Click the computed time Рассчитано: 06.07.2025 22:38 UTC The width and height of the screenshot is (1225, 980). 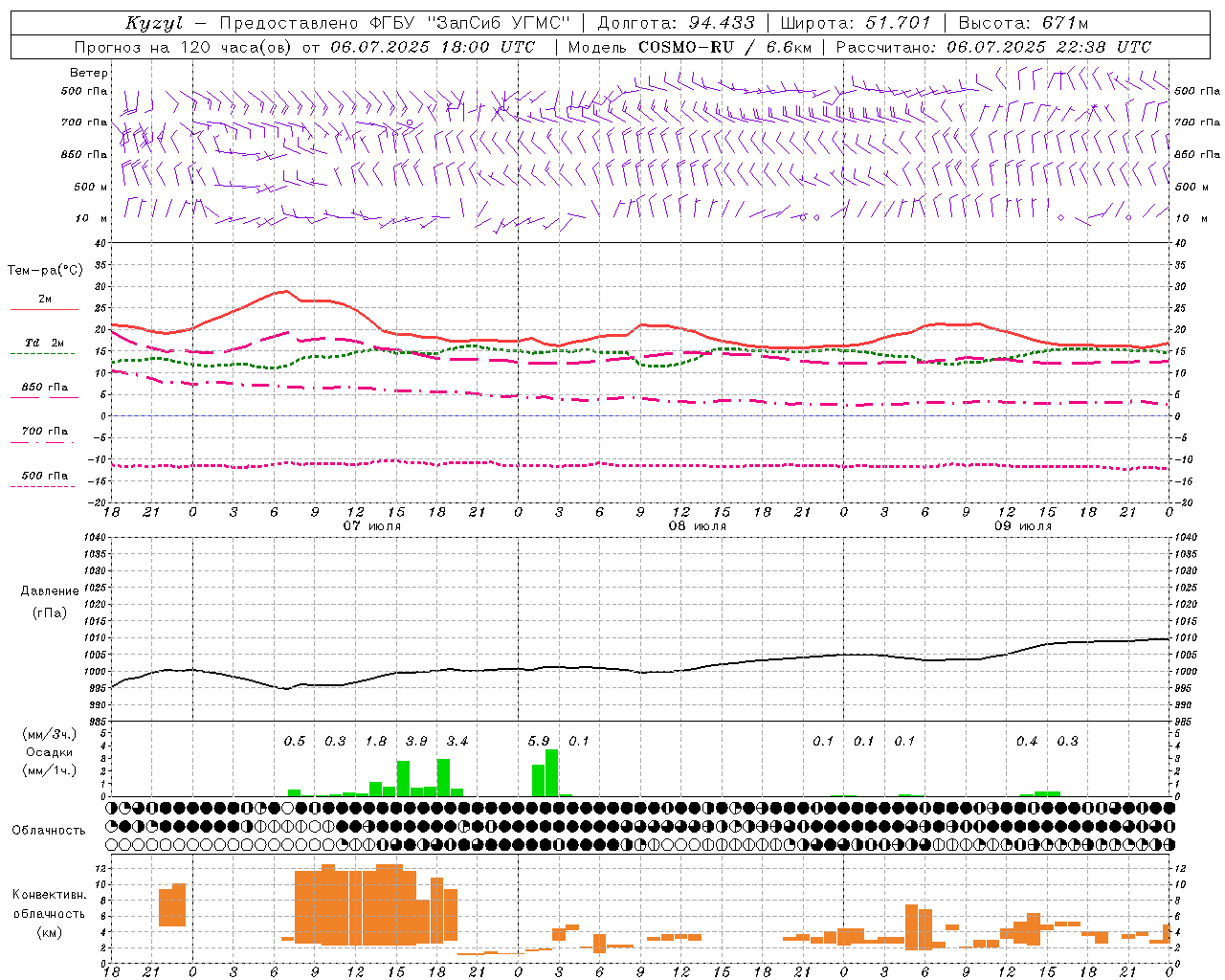993,47
